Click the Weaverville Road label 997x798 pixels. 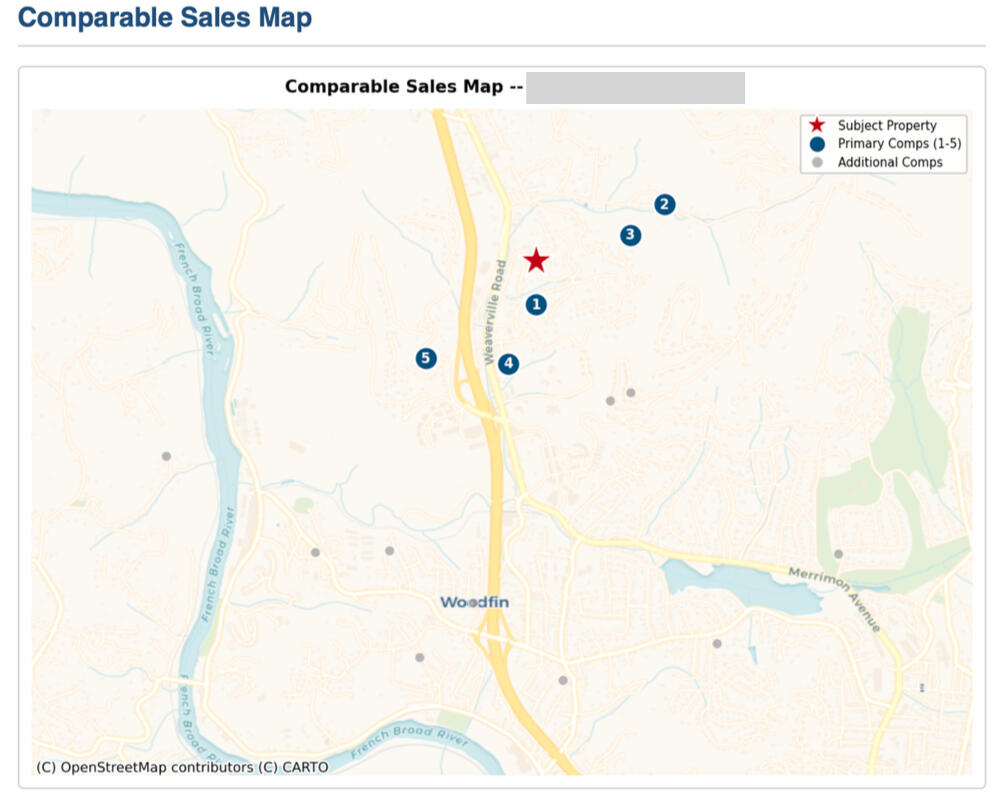point(495,311)
